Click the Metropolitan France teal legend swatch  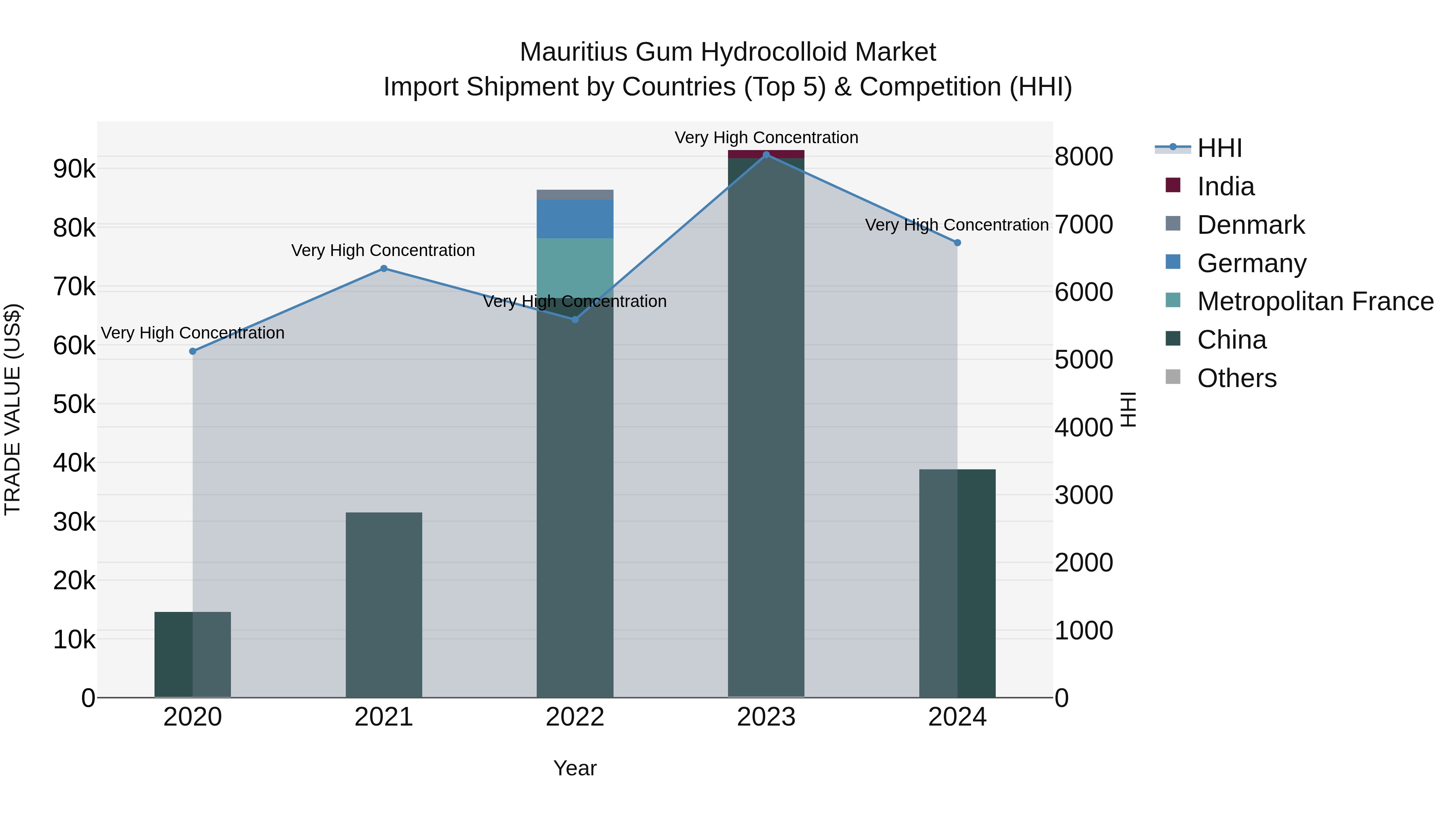click(x=1173, y=300)
